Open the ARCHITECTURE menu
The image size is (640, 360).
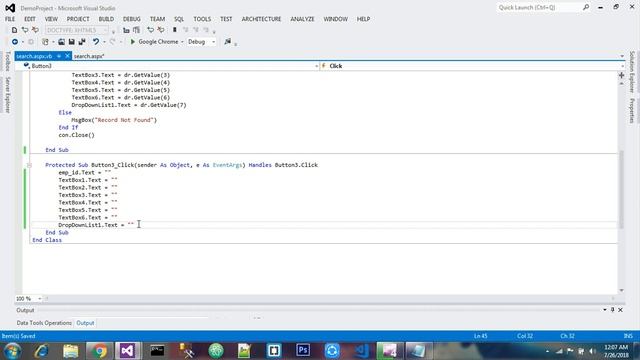(261, 19)
